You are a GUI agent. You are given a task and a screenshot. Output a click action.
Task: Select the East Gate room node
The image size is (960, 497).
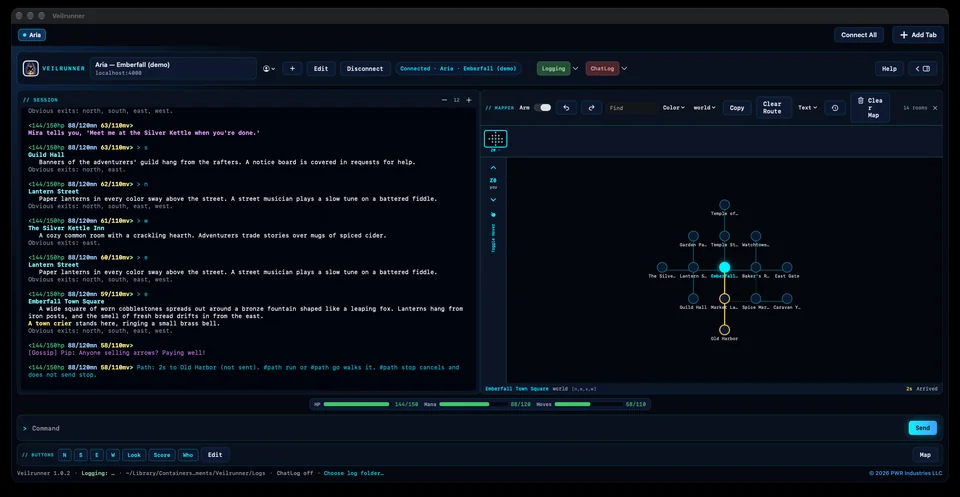pos(787,267)
